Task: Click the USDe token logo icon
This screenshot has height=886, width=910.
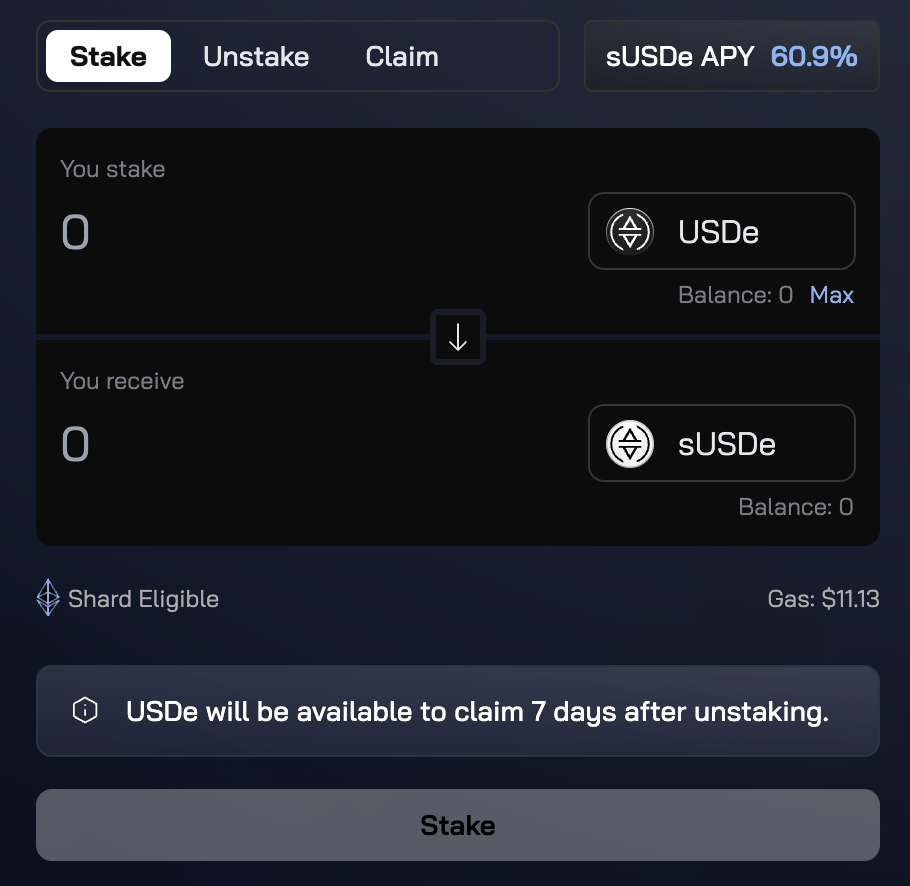Action: (630, 231)
